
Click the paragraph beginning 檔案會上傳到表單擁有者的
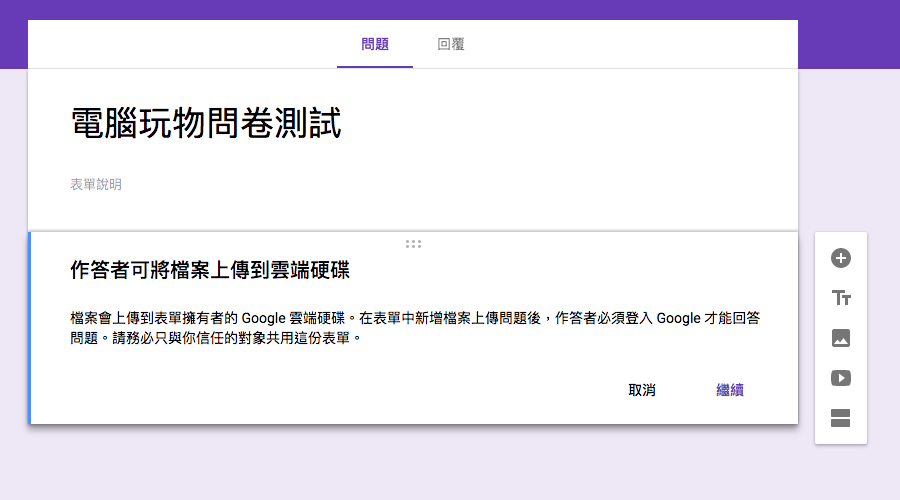coord(415,328)
